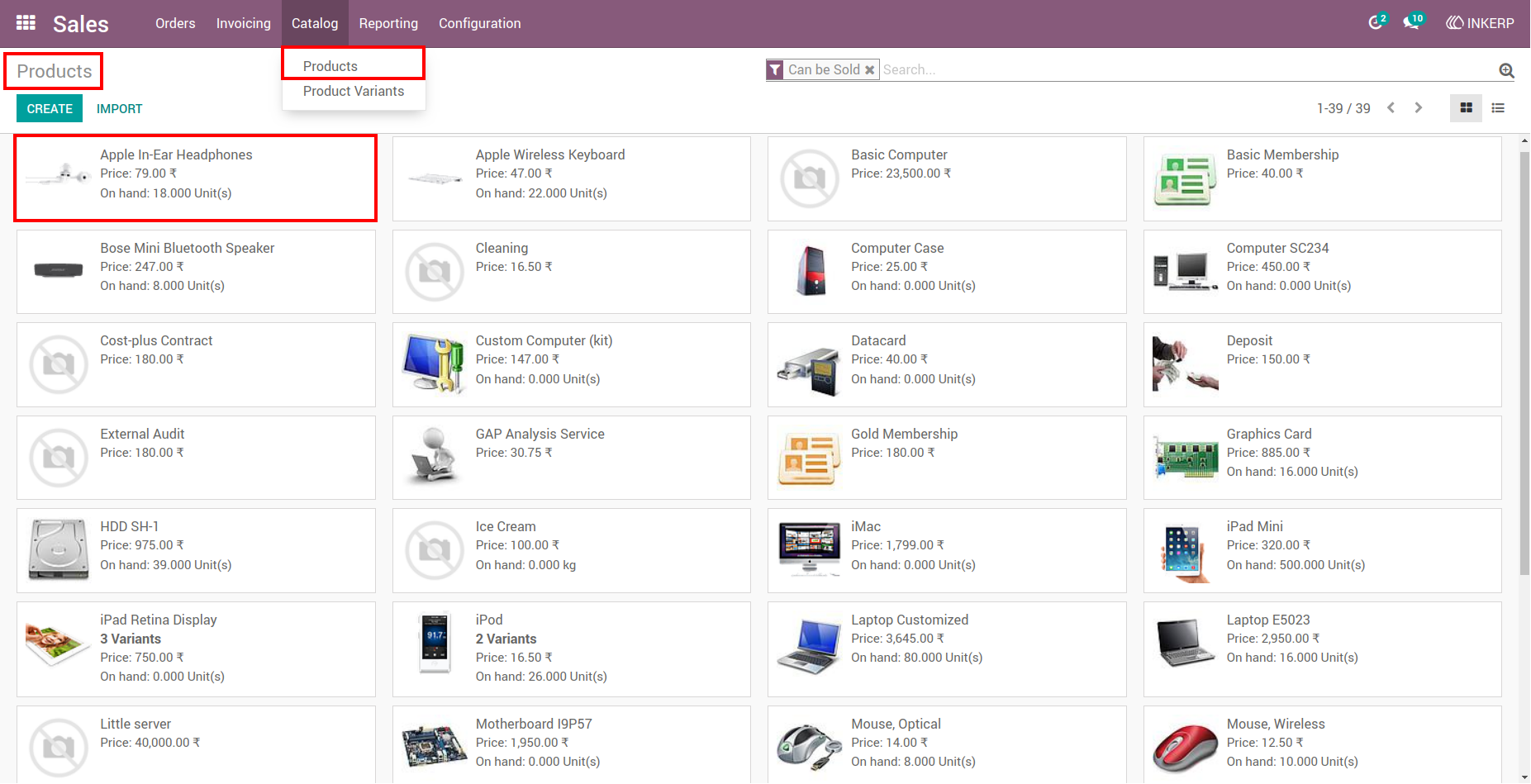The image size is (1531, 784).
Task: Click the HDD SH-1 product image
Action: pos(59,549)
